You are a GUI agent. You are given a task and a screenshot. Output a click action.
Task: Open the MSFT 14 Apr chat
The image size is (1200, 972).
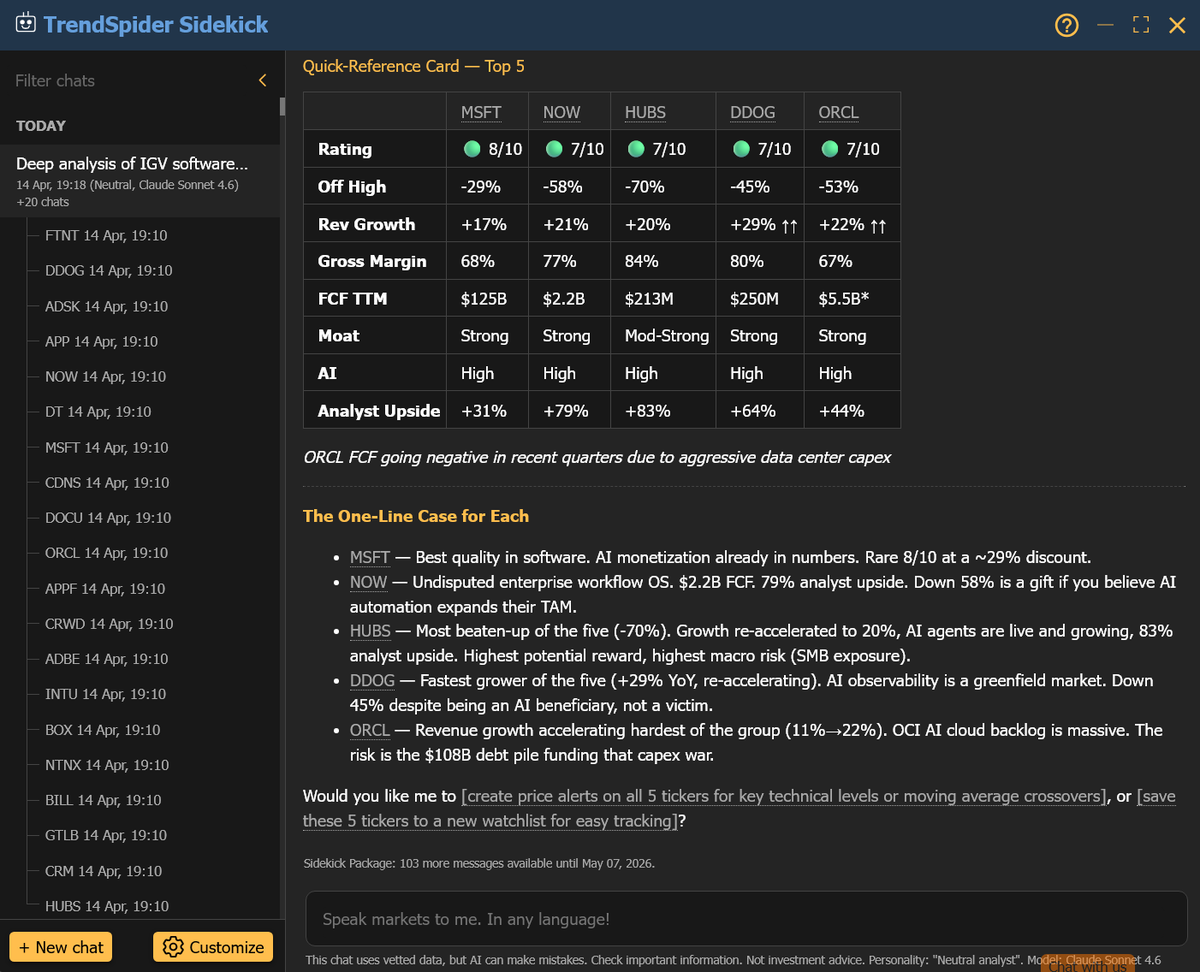pyautogui.click(x=106, y=447)
